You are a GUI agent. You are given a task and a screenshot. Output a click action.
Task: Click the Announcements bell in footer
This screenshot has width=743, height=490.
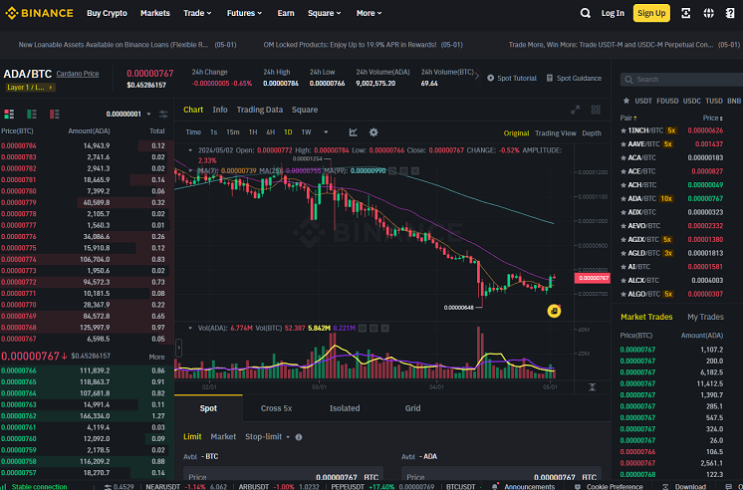pos(495,486)
